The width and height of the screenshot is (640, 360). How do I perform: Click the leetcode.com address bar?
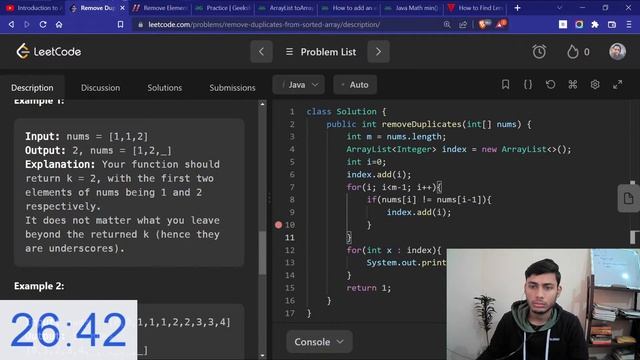tap(264, 24)
